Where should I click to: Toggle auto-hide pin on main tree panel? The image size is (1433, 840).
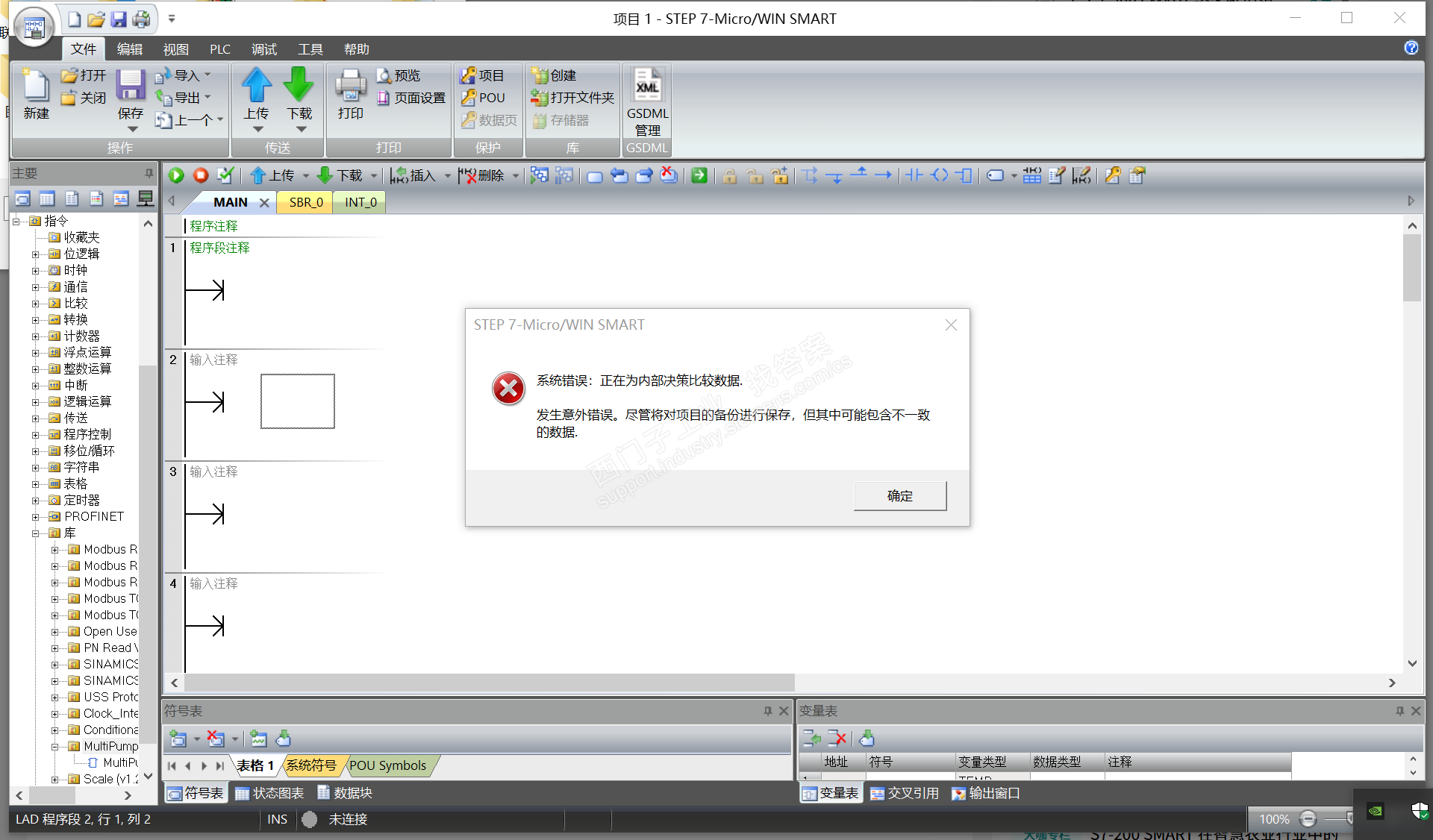tap(149, 173)
